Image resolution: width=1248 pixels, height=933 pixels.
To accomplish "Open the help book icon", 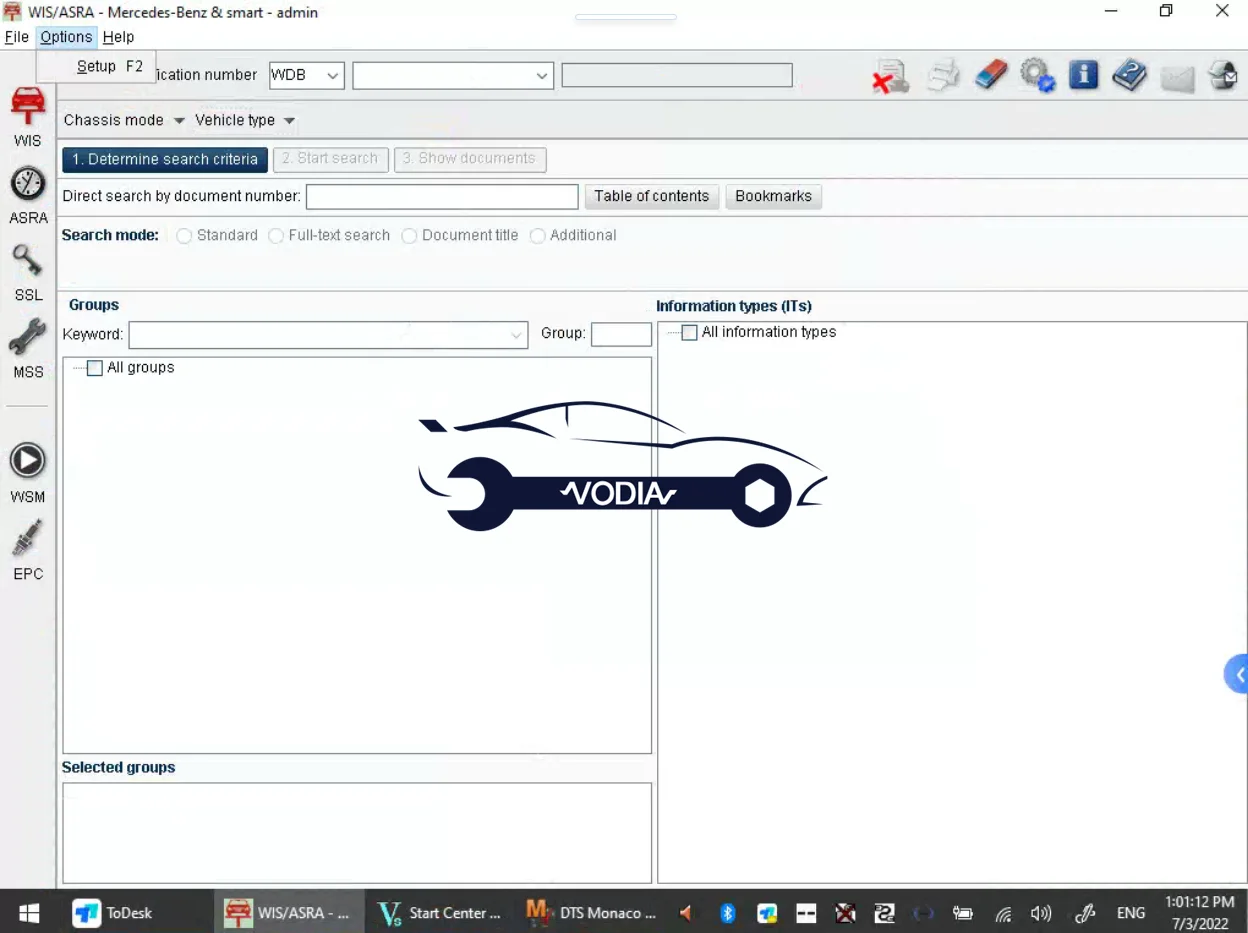I will pos(1129,75).
